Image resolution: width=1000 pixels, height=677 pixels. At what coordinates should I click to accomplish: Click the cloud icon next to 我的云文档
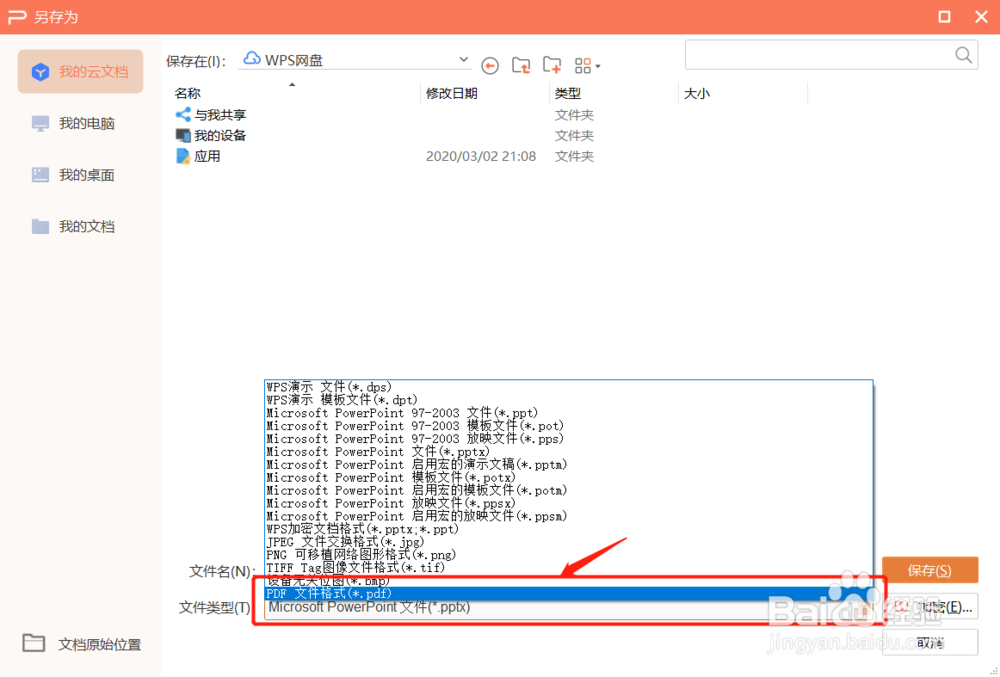(40, 71)
